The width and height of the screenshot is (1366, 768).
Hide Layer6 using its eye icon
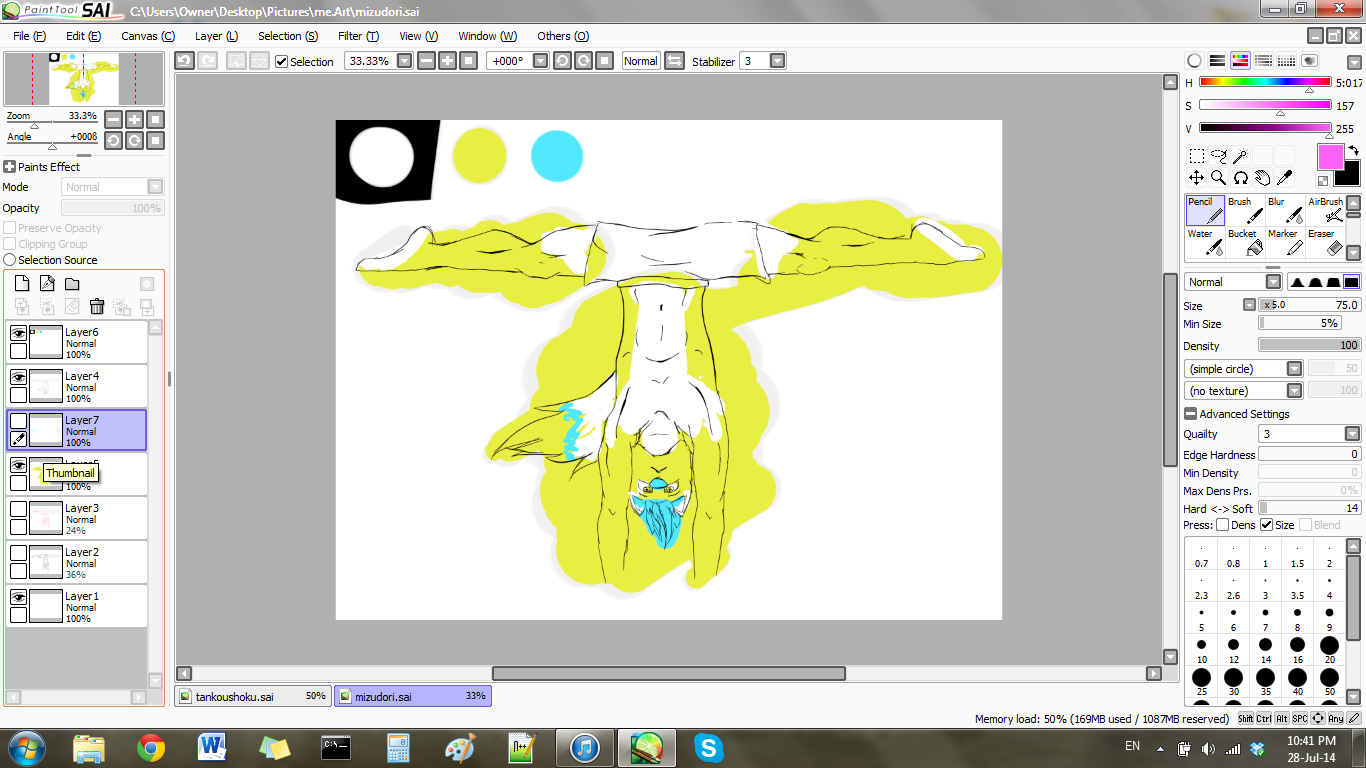tap(18, 333)
